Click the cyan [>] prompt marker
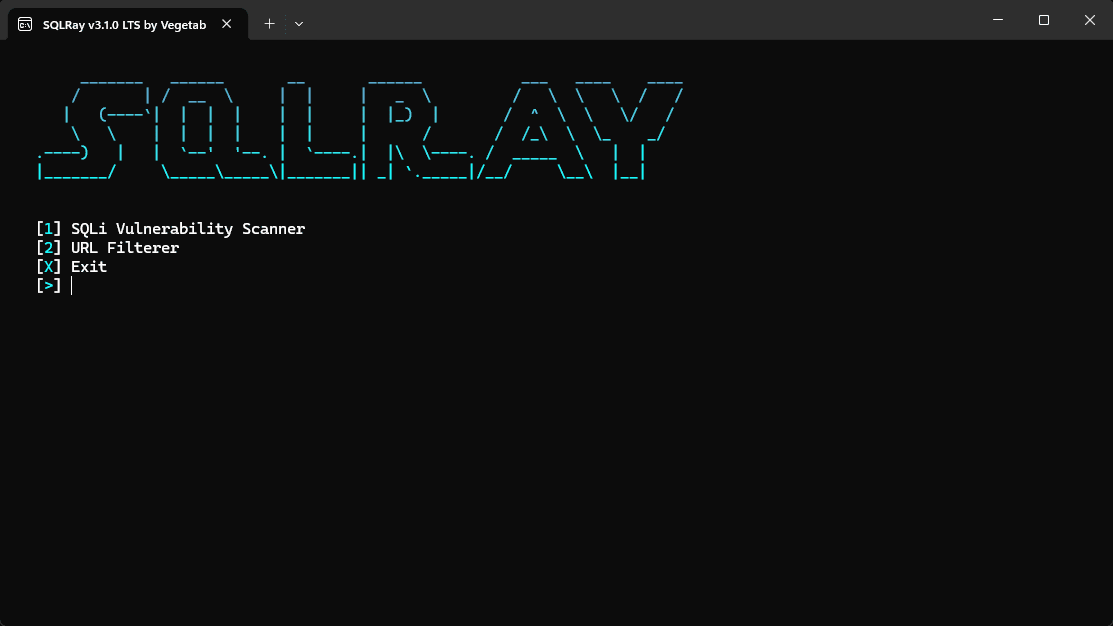The width and height of the screenshot is (1113, 626). tap(48, 285)
